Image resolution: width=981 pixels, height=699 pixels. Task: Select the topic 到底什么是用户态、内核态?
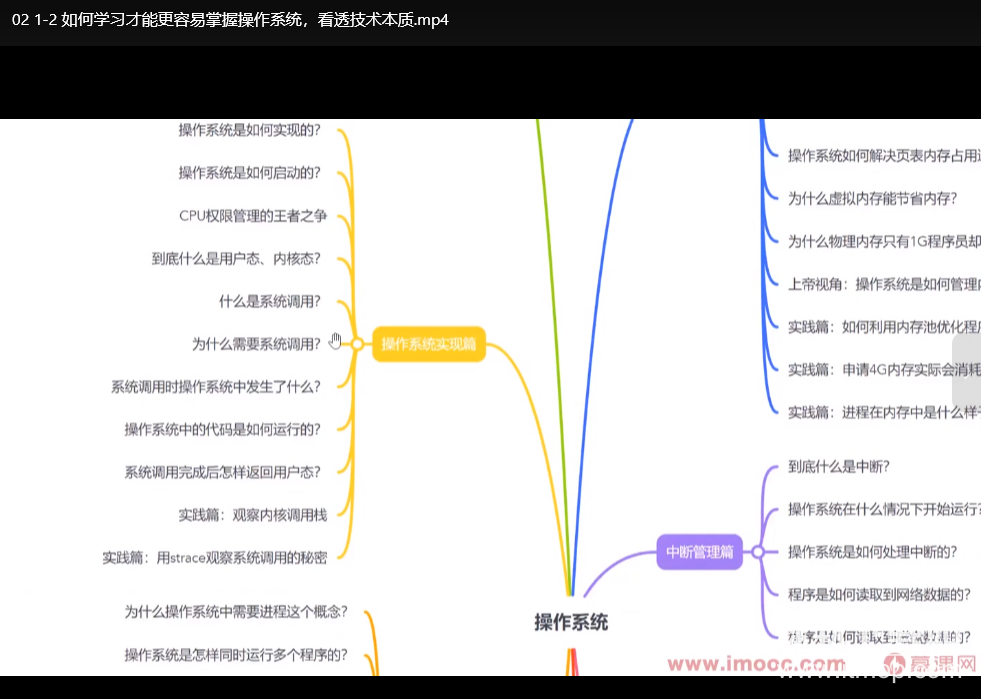tap(236, 258)
